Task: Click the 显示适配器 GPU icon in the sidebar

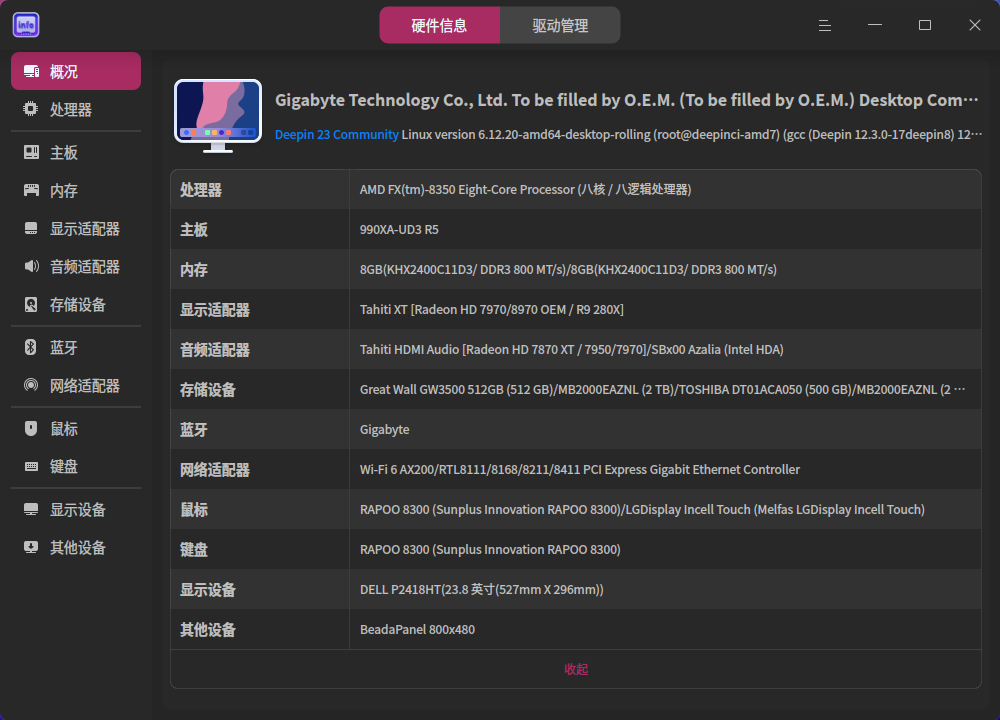Action: pyautogui.click(x=31, y=228)
